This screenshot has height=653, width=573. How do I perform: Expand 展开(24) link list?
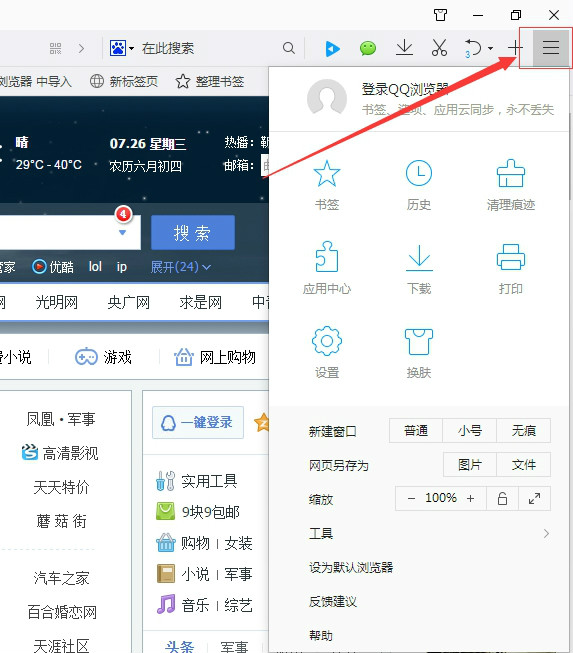click(x=181, y=267)
